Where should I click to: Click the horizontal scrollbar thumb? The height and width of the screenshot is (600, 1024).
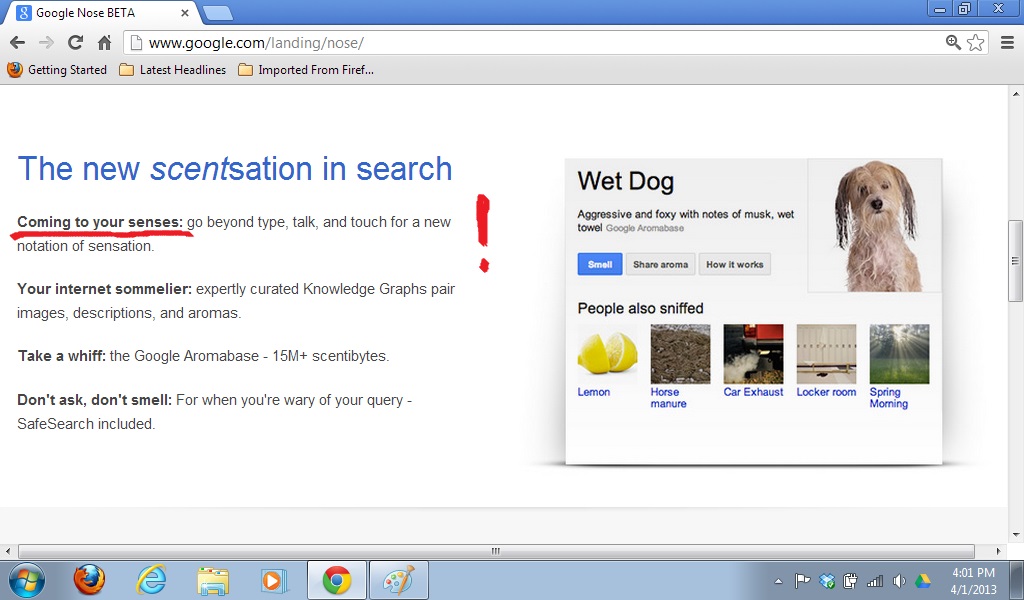[x=496, y=552]
